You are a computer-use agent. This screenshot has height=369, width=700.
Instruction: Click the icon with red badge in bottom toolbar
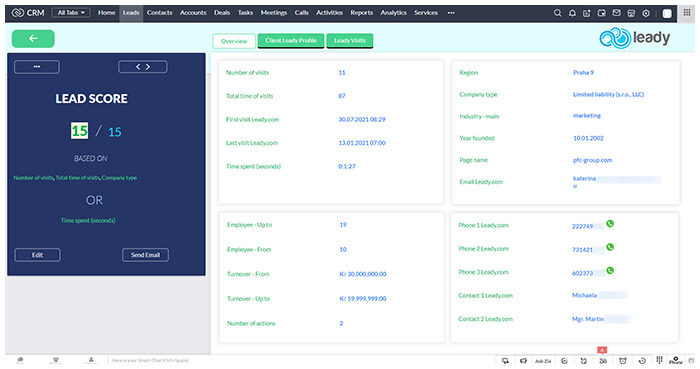tap(603, 360)
